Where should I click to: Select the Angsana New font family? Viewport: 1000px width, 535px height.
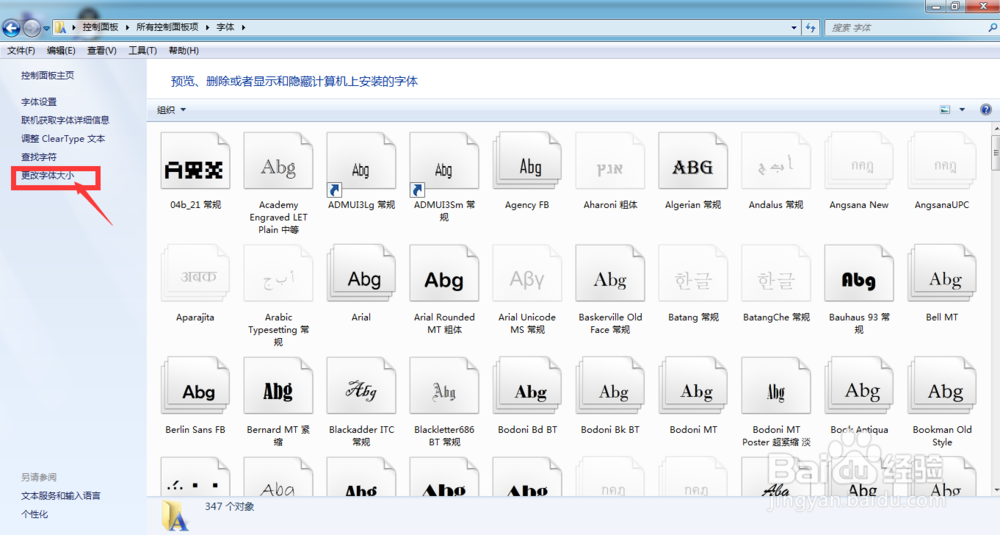pyautogui.click(x=858, y=161)
